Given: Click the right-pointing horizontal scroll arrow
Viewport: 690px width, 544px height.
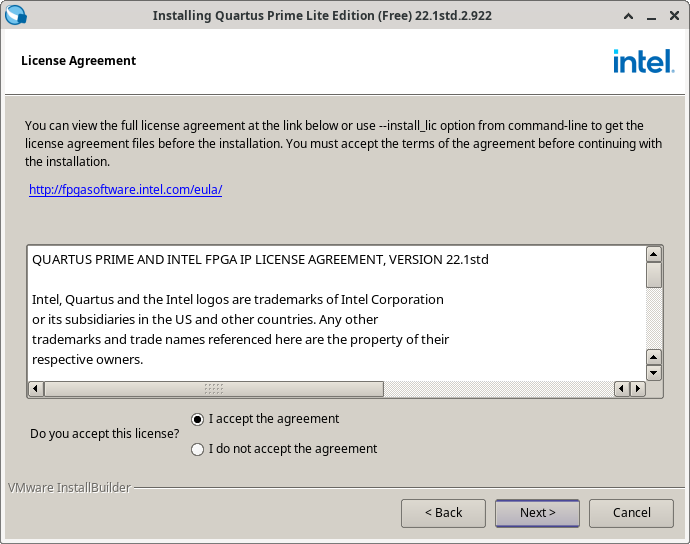Looking at the screenshot, I should coord(638,389).
